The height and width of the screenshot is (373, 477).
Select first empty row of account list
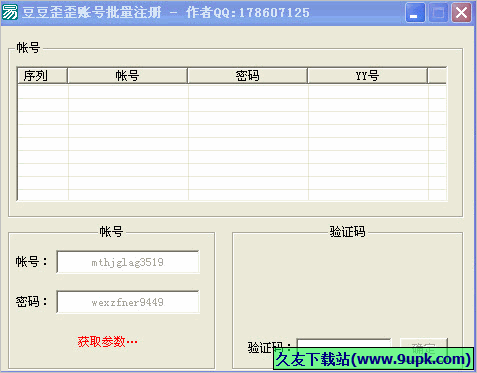(x=232, y=92)
